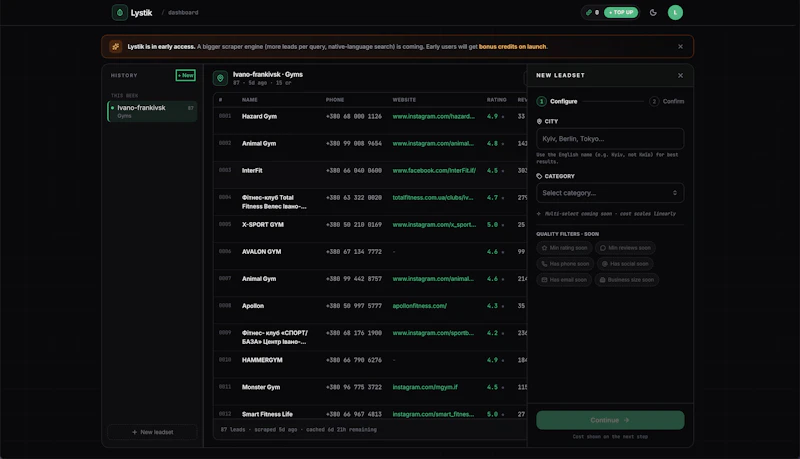Click phone number +380 96 775 3722
Screen dimensions: 800x459
point(354,387)
